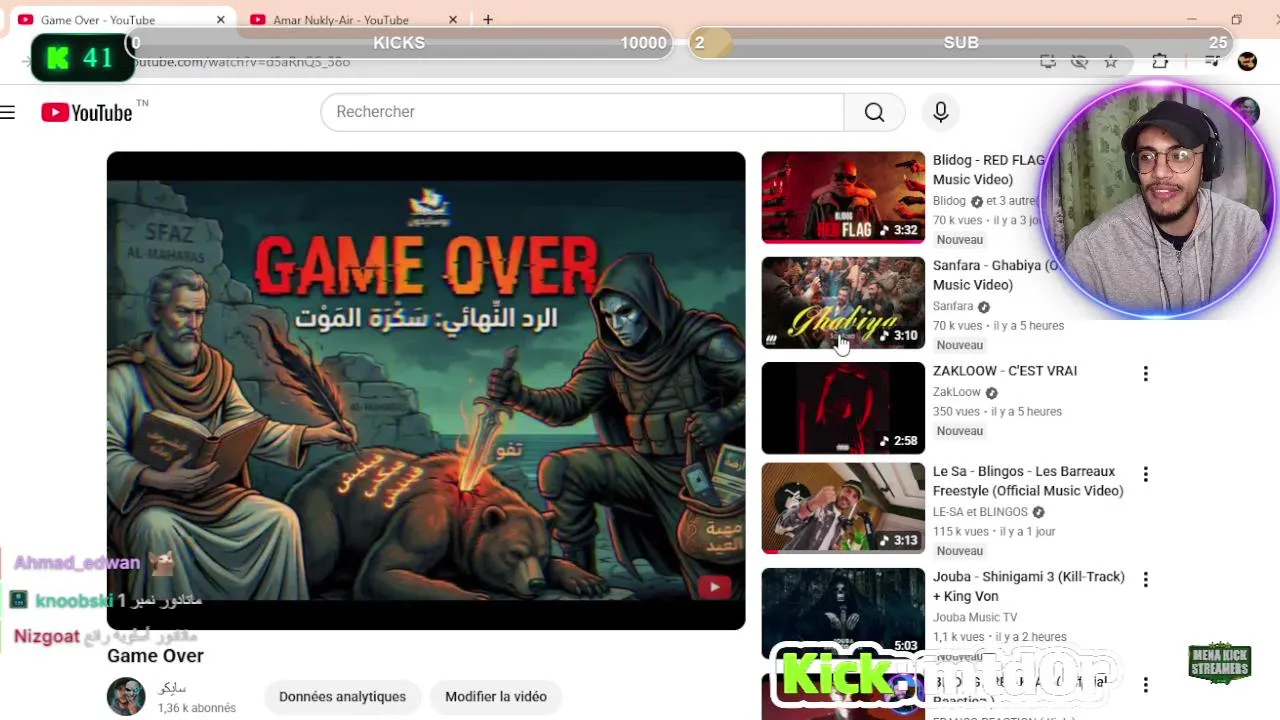
Task: Open the options menu for Le Sa Blingos video
Action: coord(1145,474)
